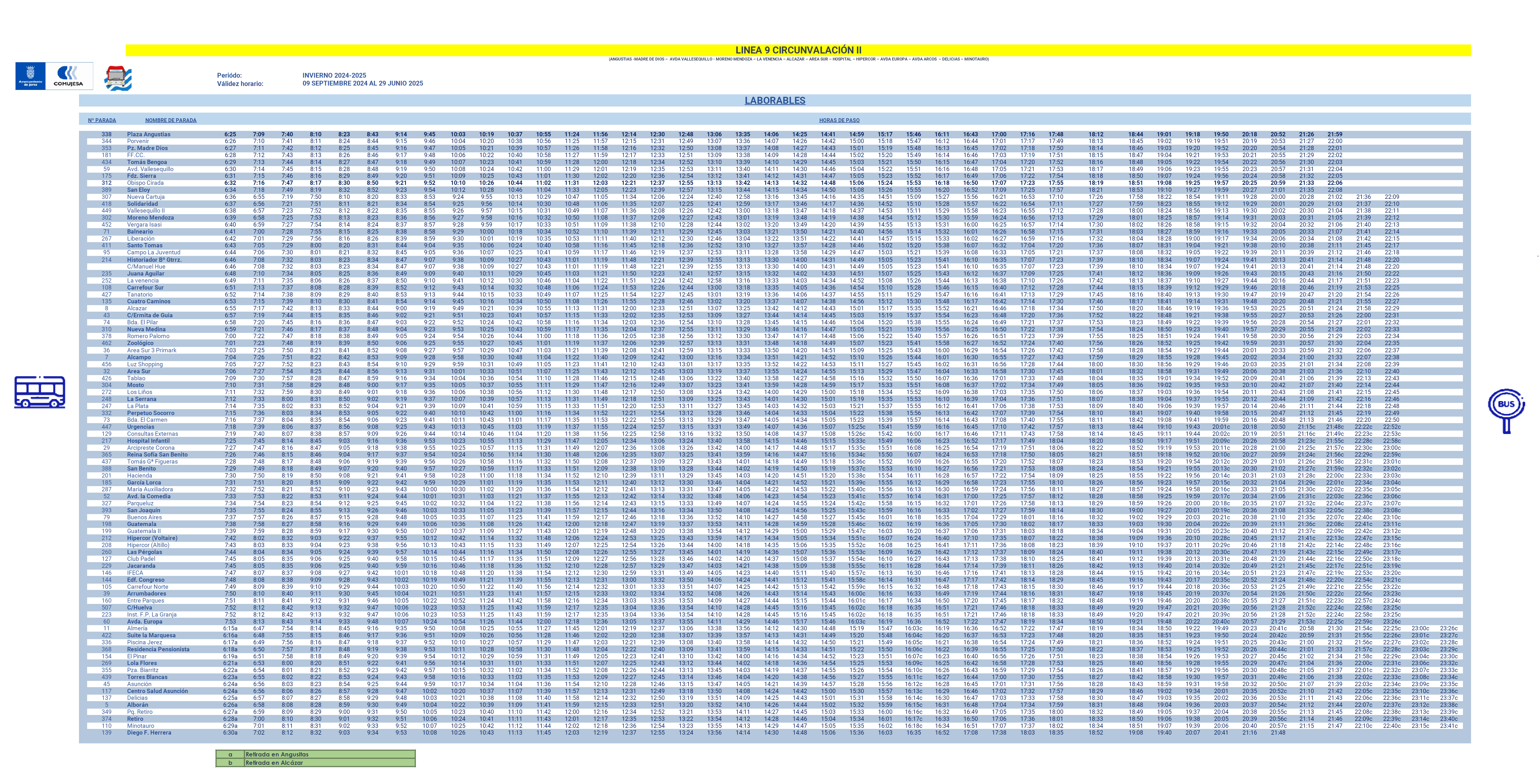Select the Historiador Bª Gtrrz. stop
The height and width of the screenshot is (784, 1539).
[x=154, y=260]
